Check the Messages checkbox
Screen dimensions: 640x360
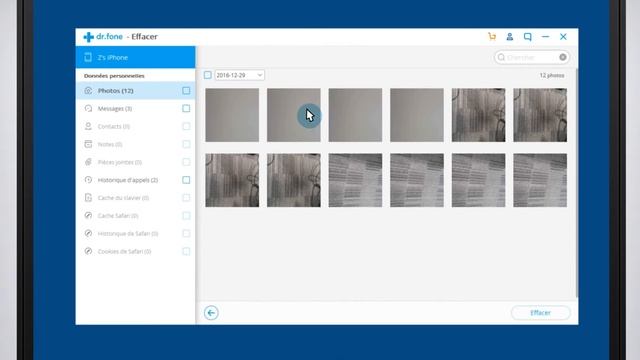pos(186,109)
